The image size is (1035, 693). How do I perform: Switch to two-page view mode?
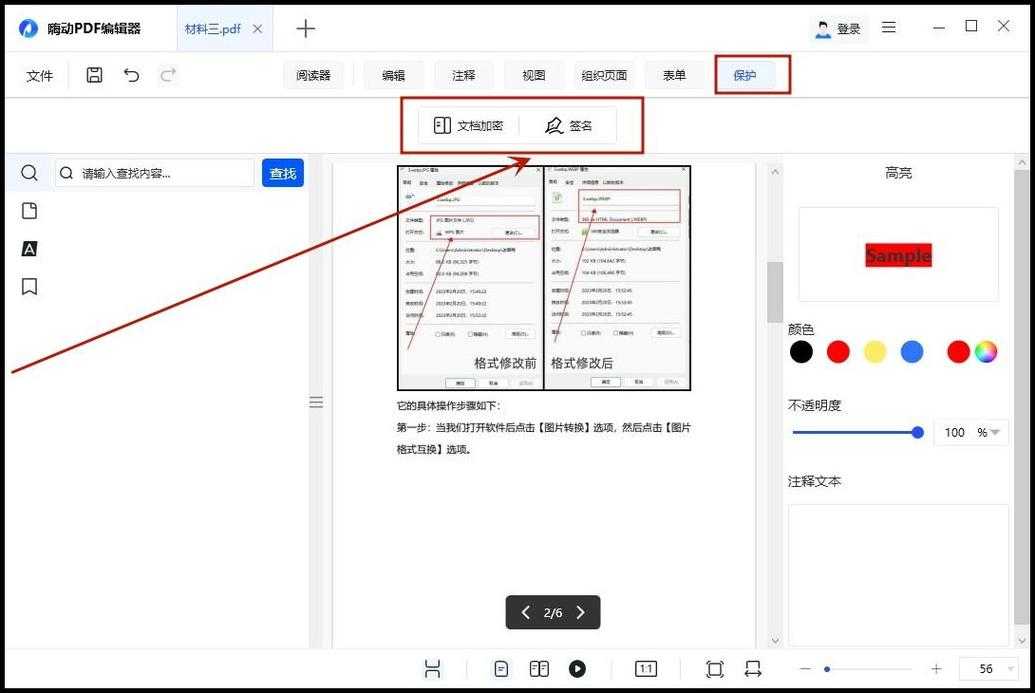pos(539,668)
